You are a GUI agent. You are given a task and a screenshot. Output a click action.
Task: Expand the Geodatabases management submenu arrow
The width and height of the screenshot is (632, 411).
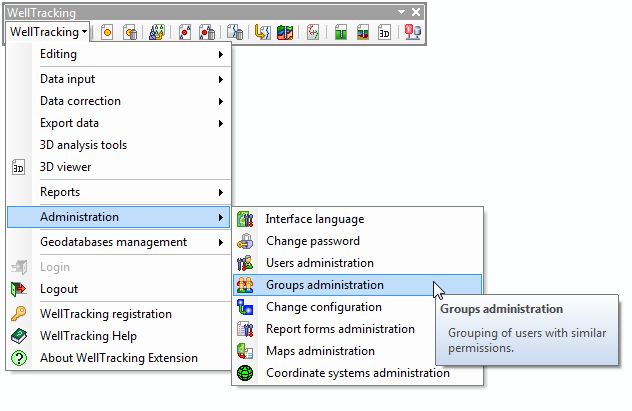[220, 243]
